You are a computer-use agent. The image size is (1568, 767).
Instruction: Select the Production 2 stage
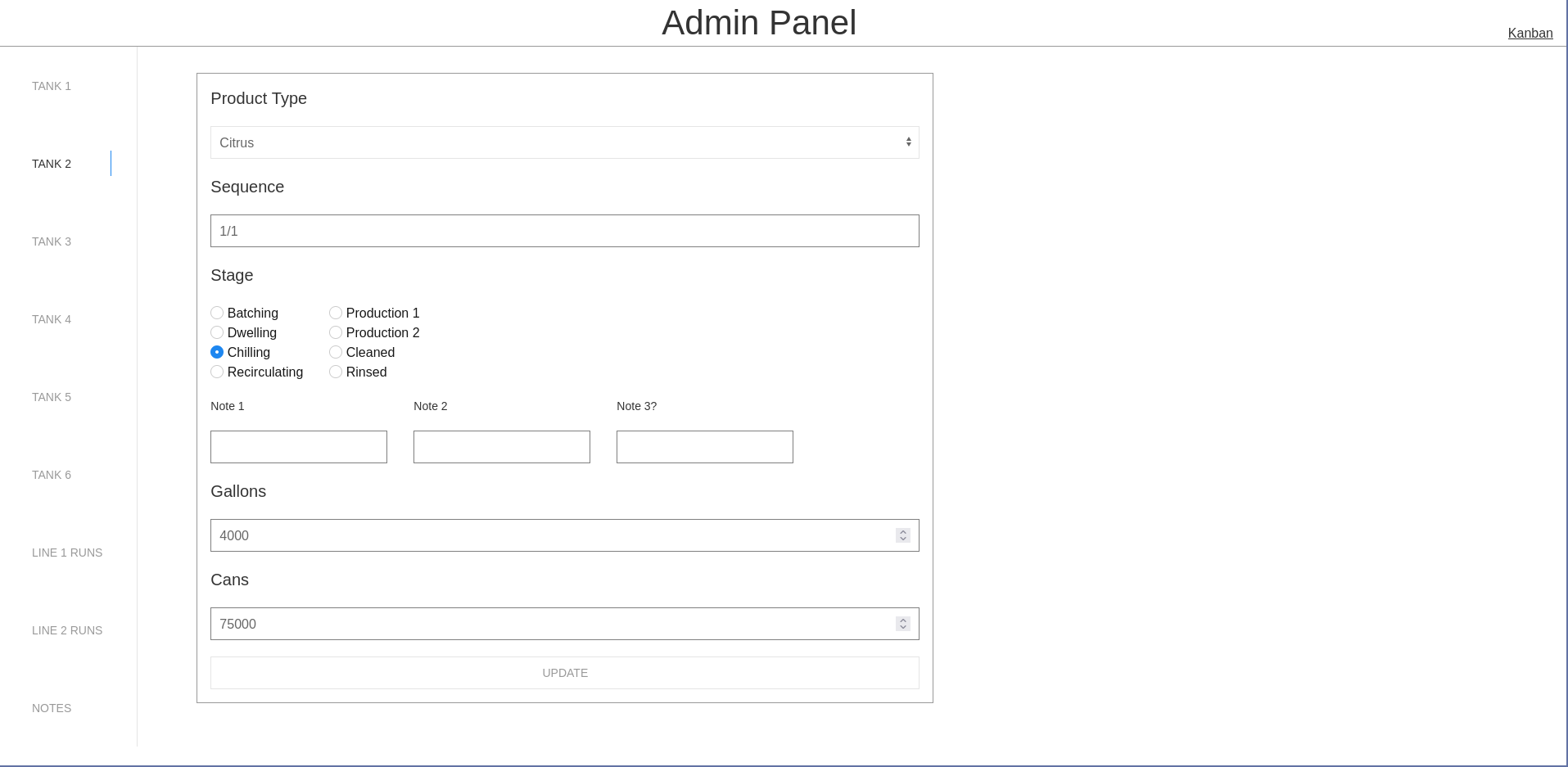pos(336,332)
